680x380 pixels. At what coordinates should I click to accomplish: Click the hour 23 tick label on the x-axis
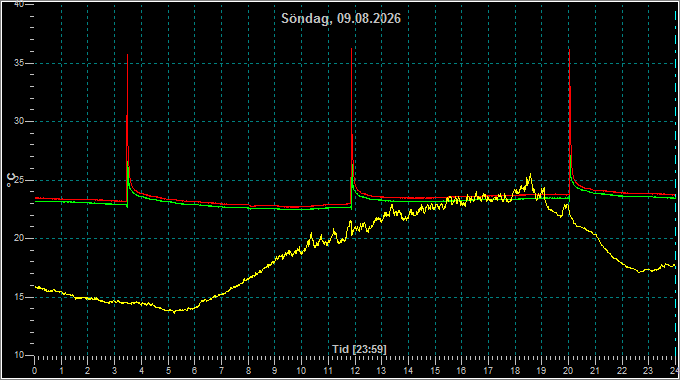click(648, 371)
